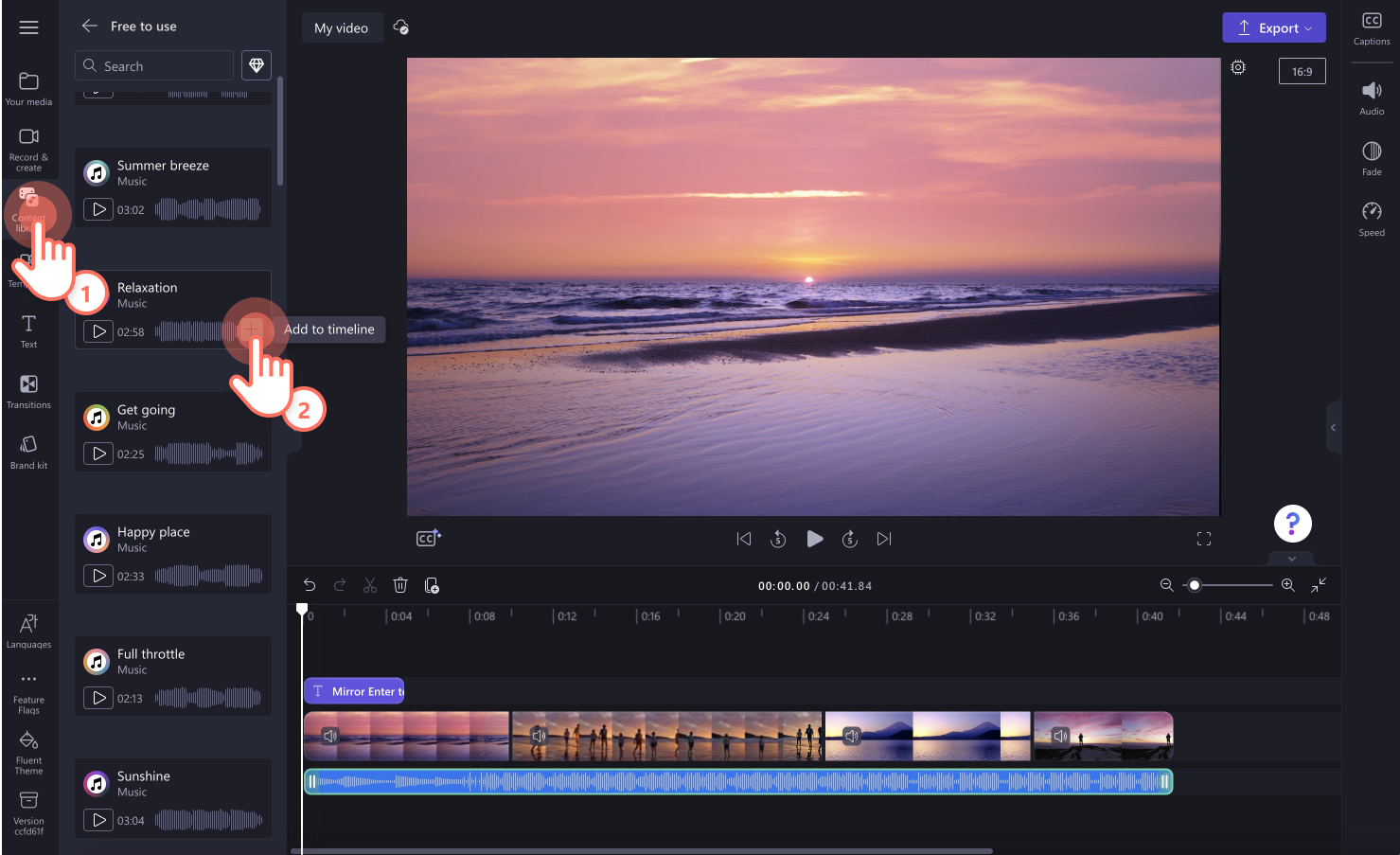Image resolution: width=1400 pixels, height=855 pixels.
Task: Select the Mirror Enter text clip
Action: [354, 691]
